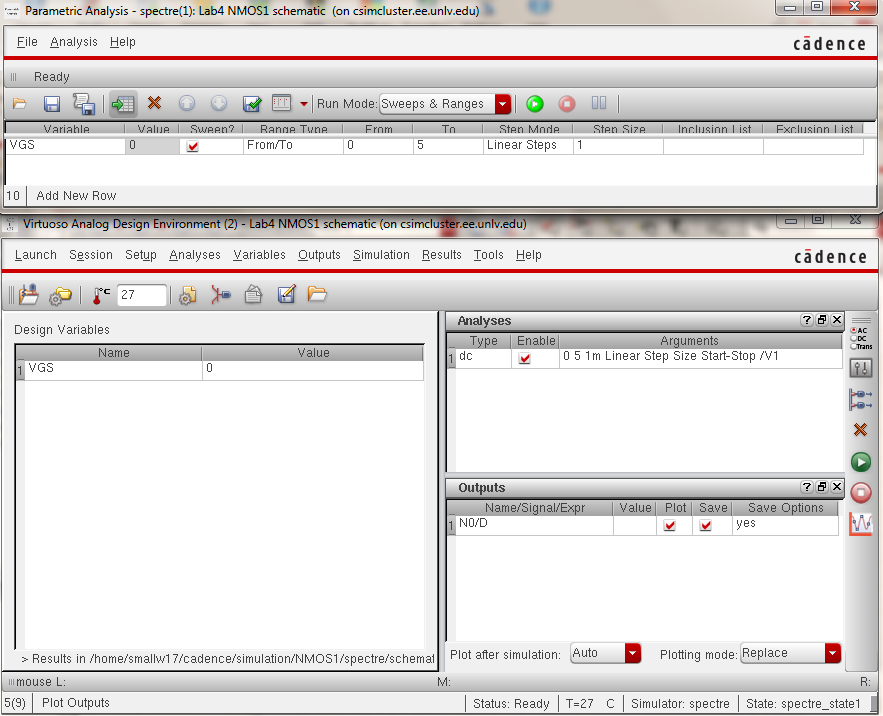This screenshot has height=716, width=883.
Task: Click the gear folder icon in ADE toolbar
Action: 60,295
